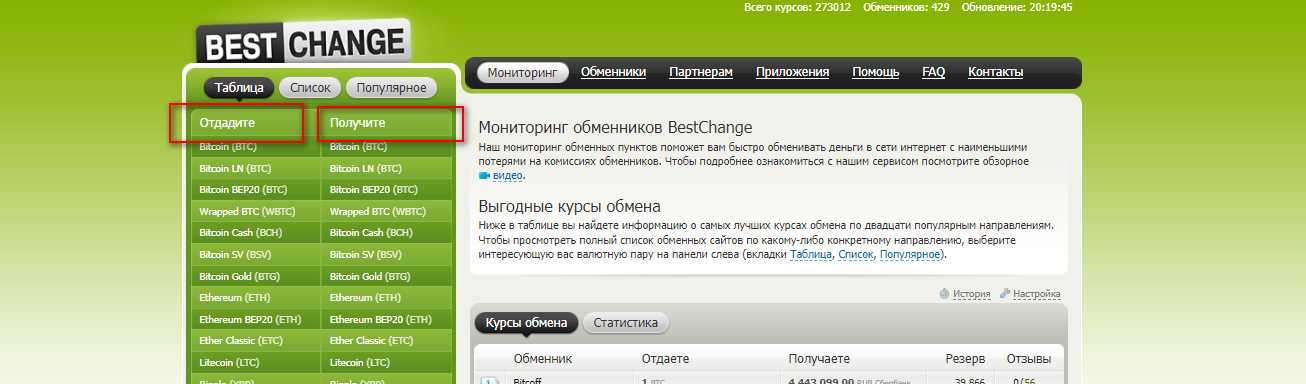
Task: Click the 'Обменников: 429' counter
Action: coord(907,7)
